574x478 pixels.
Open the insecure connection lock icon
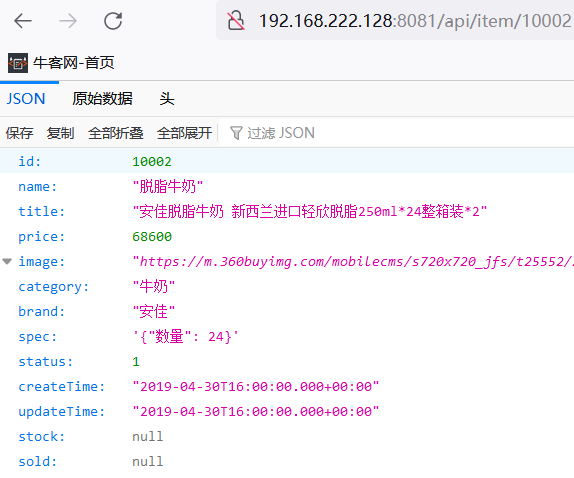tap(236, 20)
